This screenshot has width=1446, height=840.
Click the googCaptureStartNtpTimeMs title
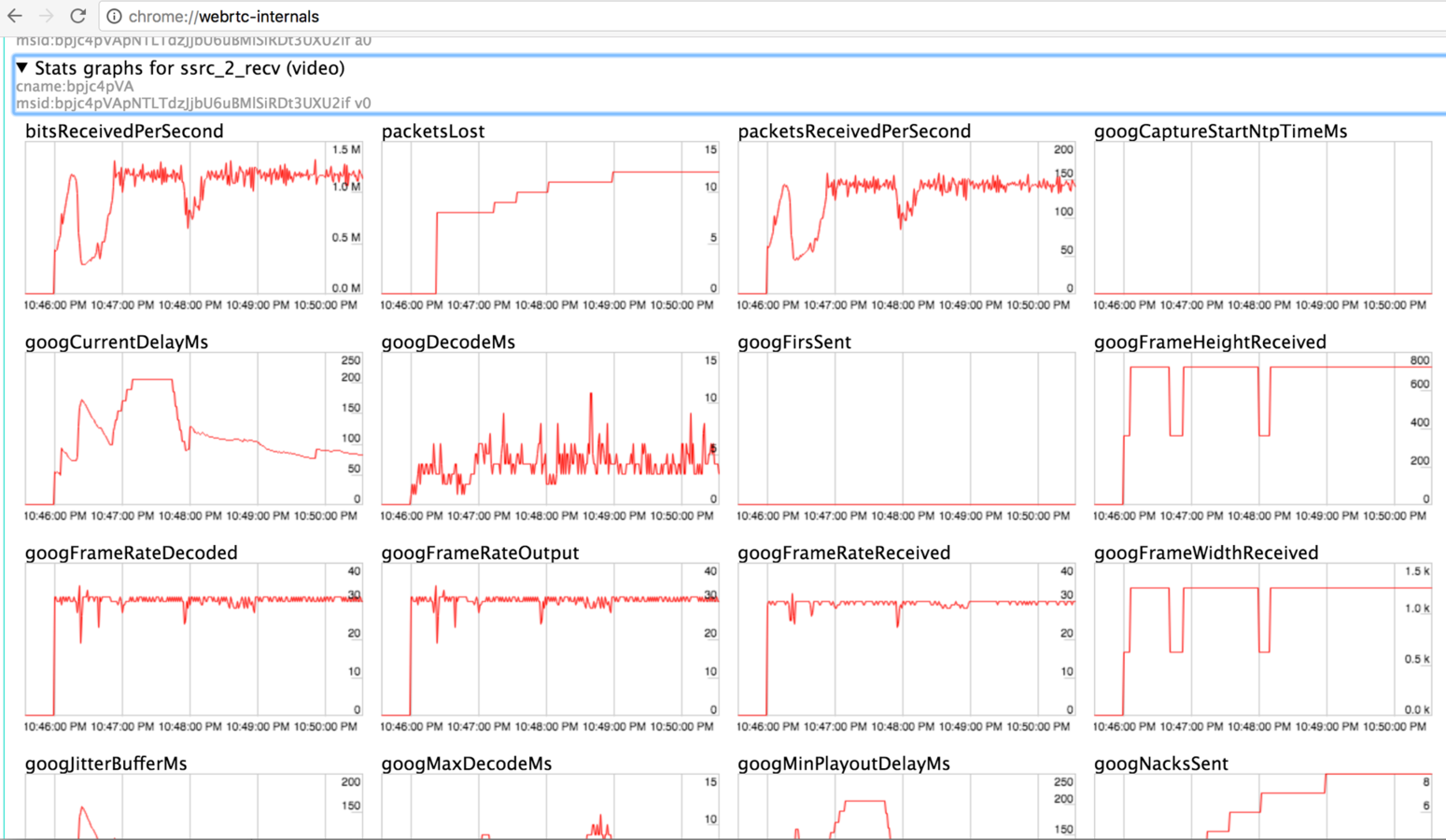tap(1221, 131)
